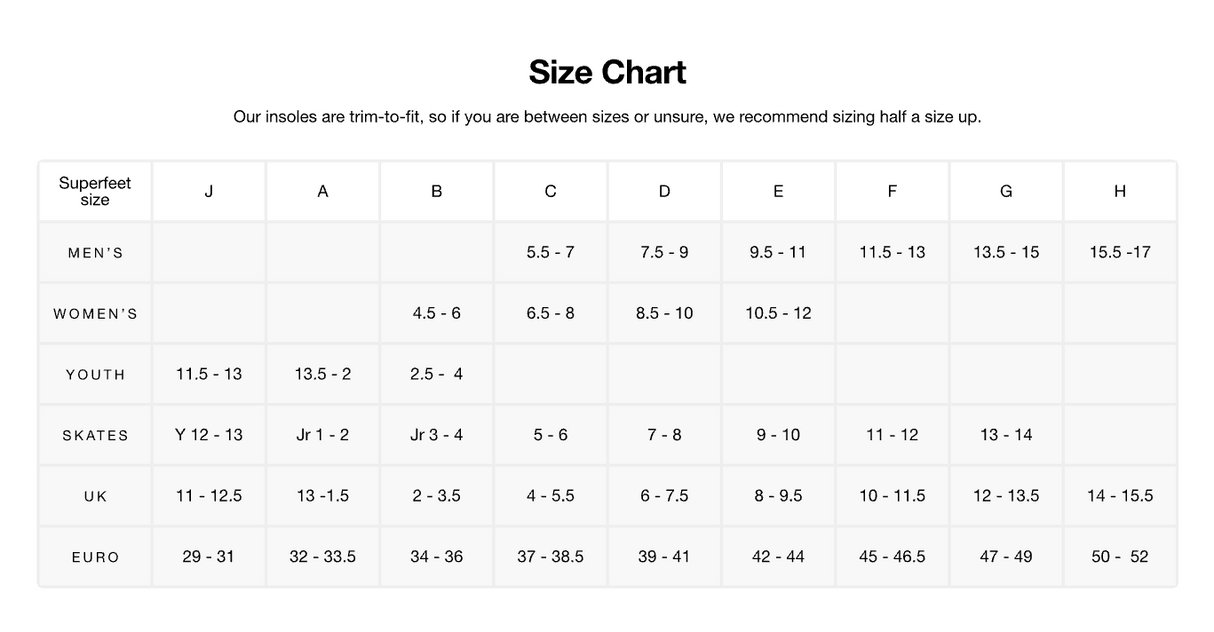Image resolution: width=1214 pixels, height=632 pixels.
Task: Select column header J
Action: [x=208, y=191]
